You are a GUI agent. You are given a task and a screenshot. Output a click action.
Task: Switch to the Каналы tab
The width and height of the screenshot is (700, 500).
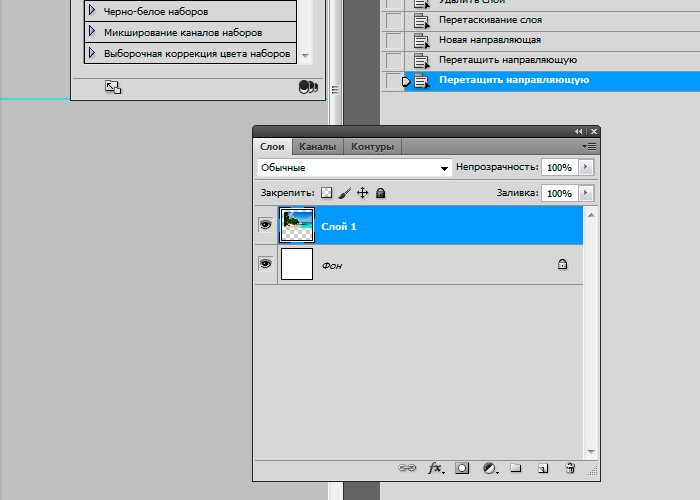click(317, 147)
